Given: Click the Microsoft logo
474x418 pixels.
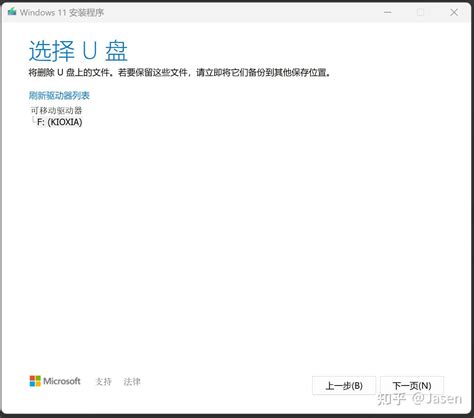Looking at the screenshot, I should (x=55, y=381).
